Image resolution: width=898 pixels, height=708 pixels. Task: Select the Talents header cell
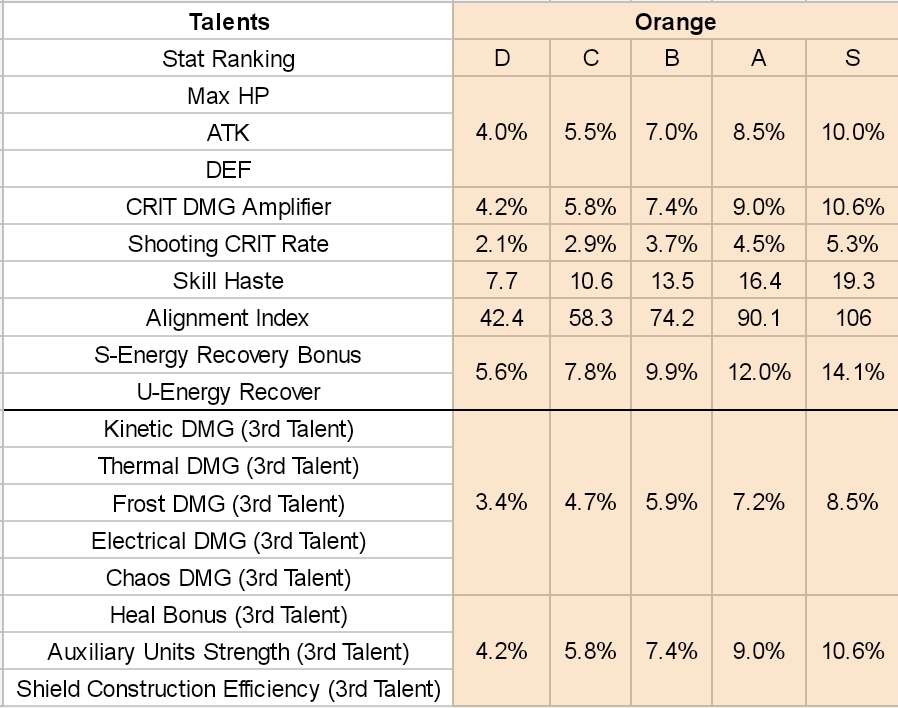[228, 21]
